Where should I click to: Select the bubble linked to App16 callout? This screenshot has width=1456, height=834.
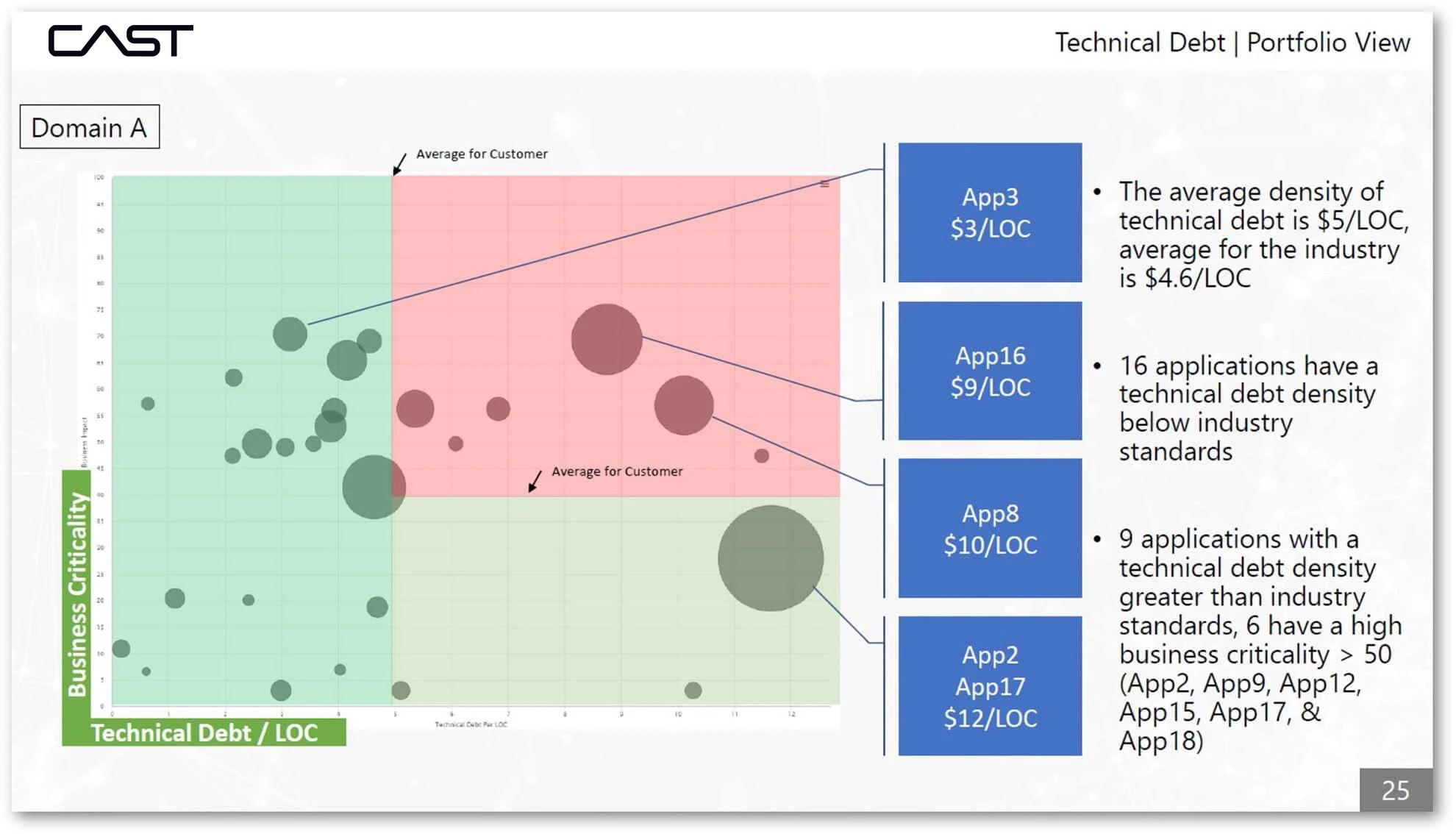[606, 339]
